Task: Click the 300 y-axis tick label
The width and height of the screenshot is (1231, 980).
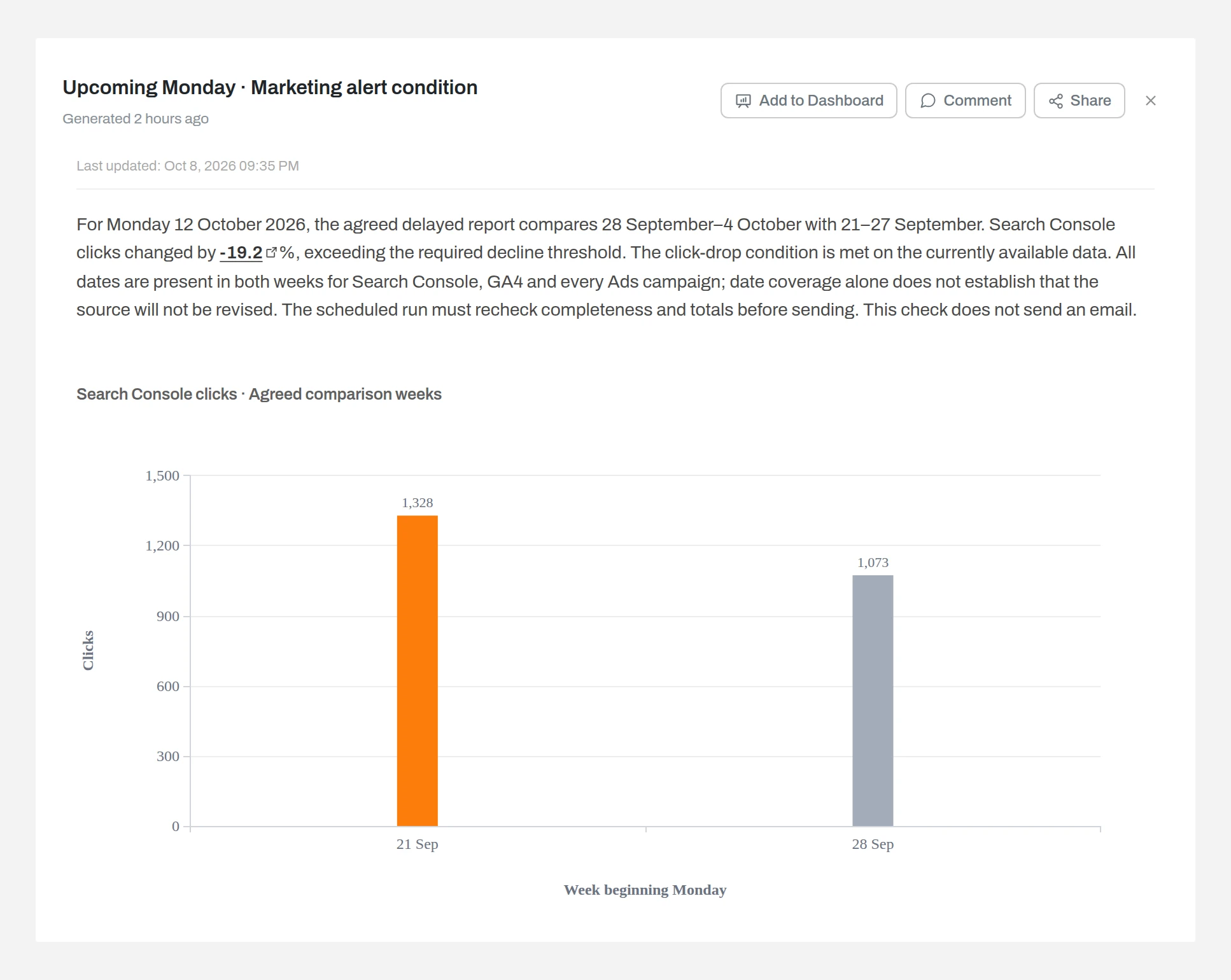Action: pyautogui.click(x=168, y=756)
